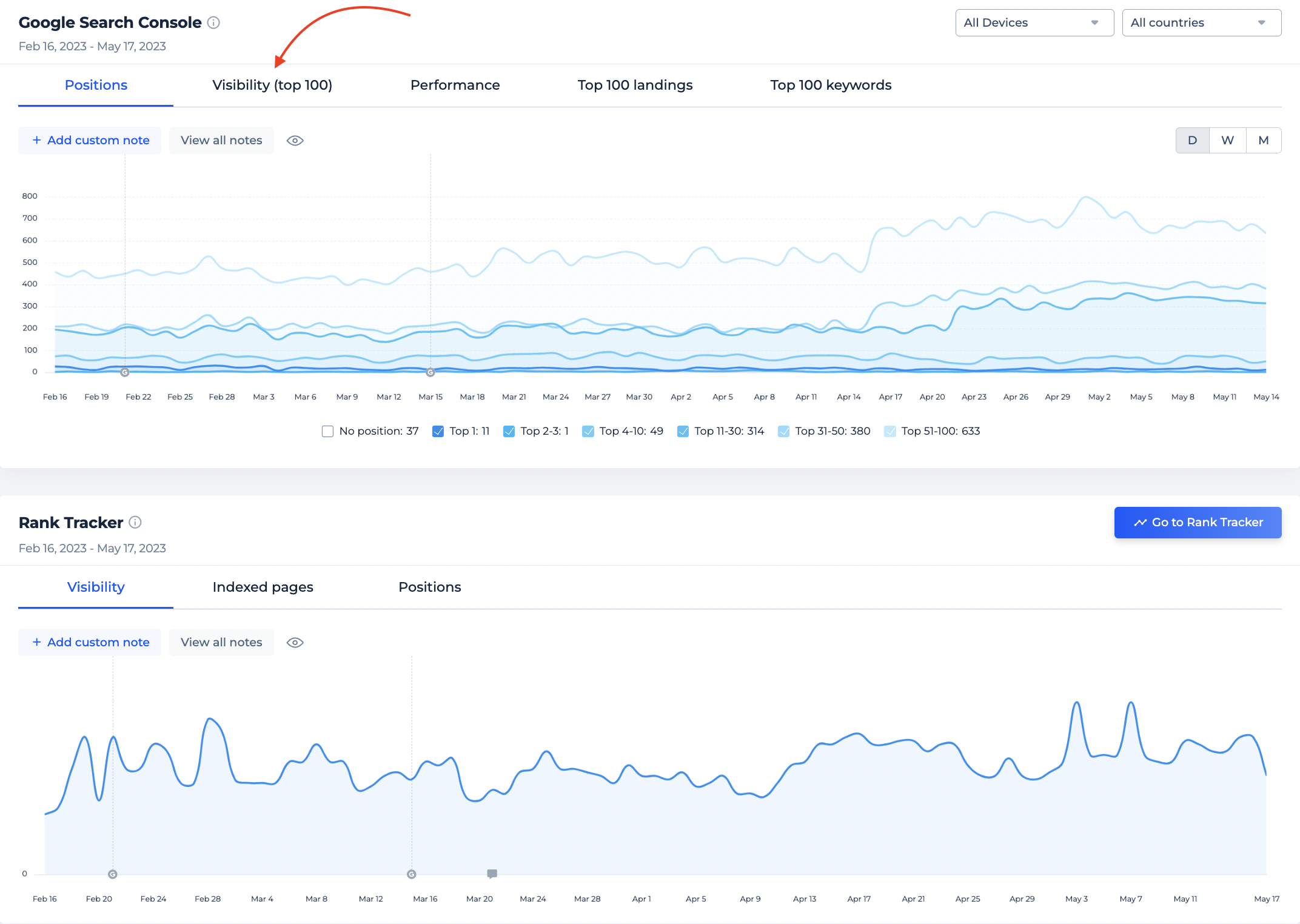Viewport: 1300px width, 924px height.
Task: Click the Google update marker near Feb 21
Action: point(125,372)
